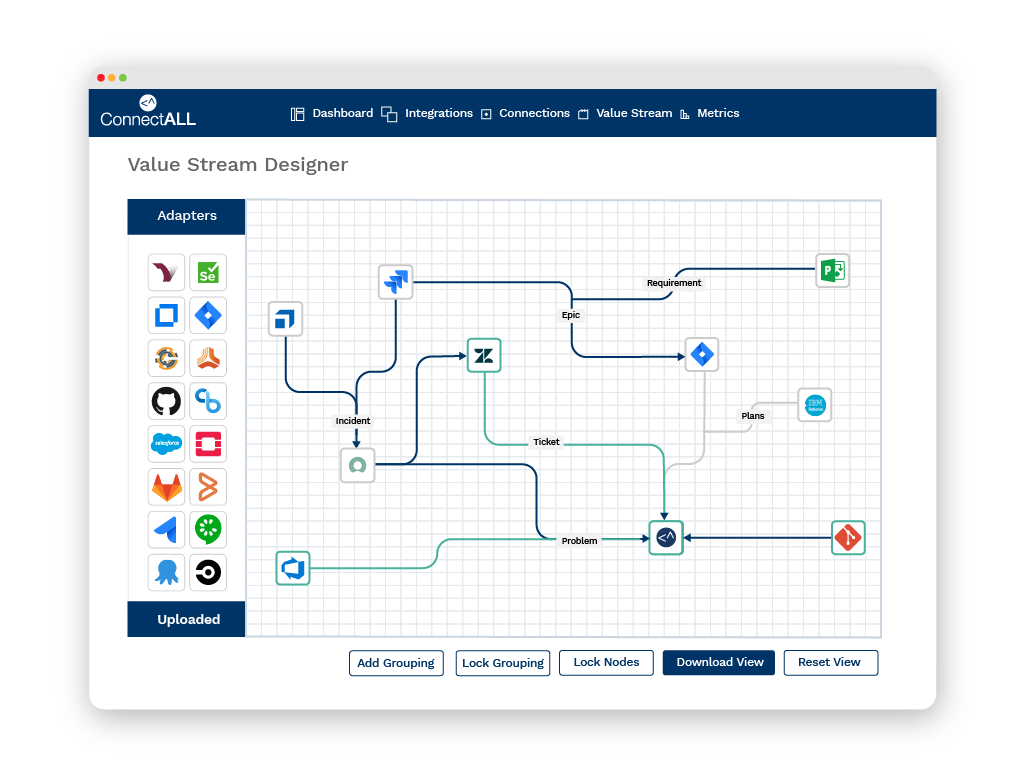Pick the blue diamond Jira adapter in Adapters panel
This screenshot has width=1026, height=779.
[x=208, y=315]
